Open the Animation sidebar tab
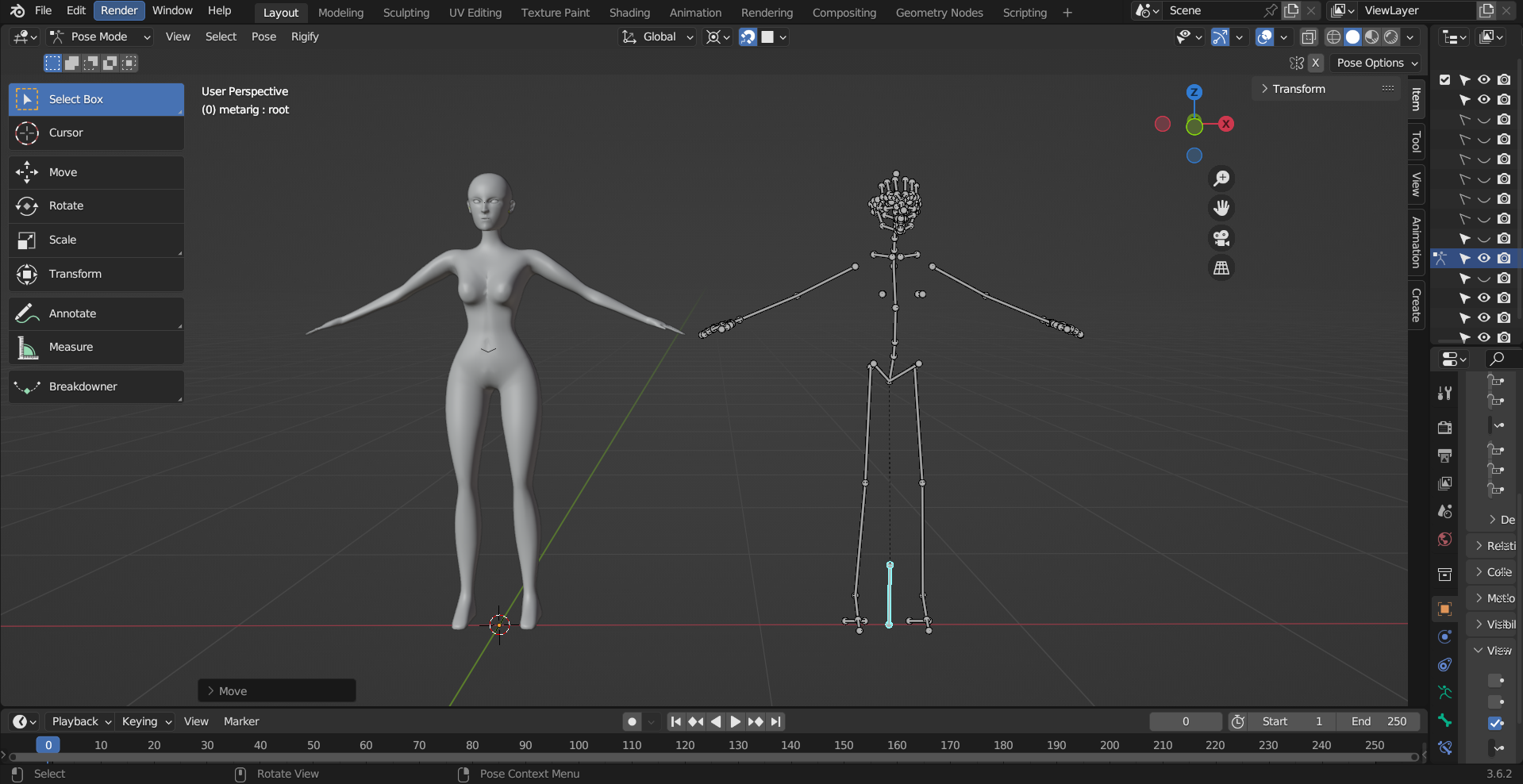 (x=1416, y=242)
